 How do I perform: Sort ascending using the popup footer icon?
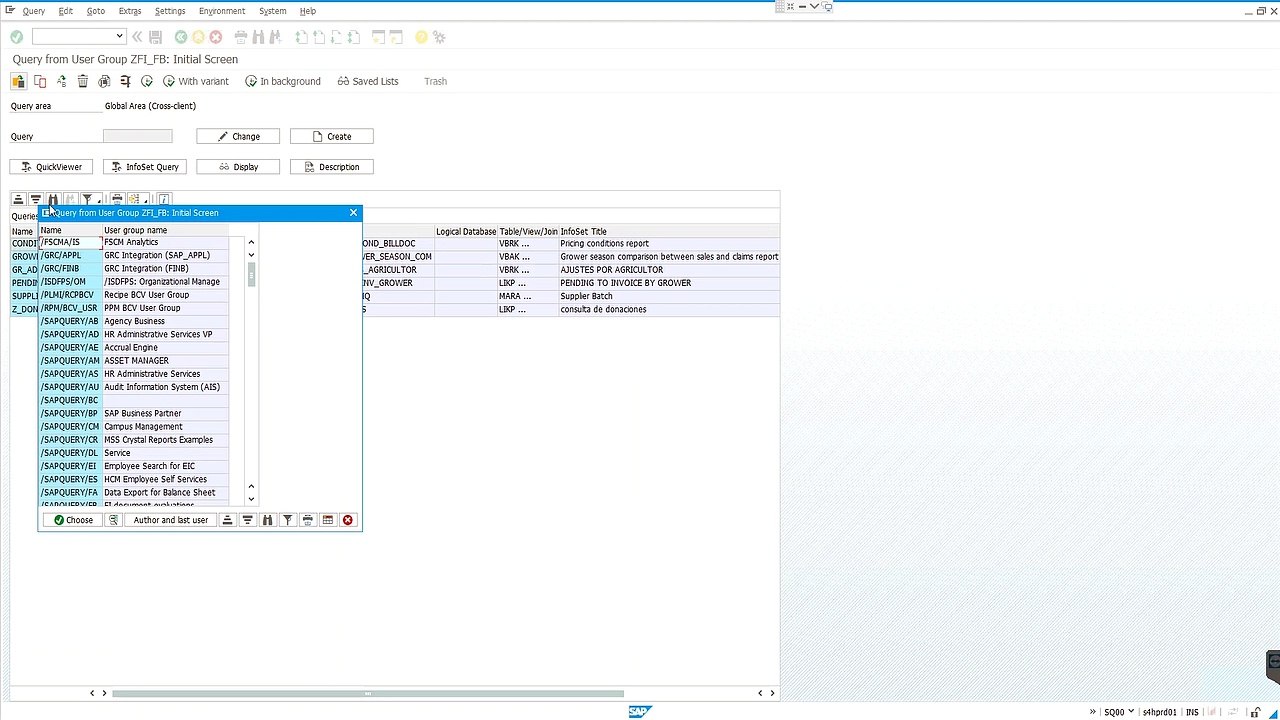[x=228, y=520]
